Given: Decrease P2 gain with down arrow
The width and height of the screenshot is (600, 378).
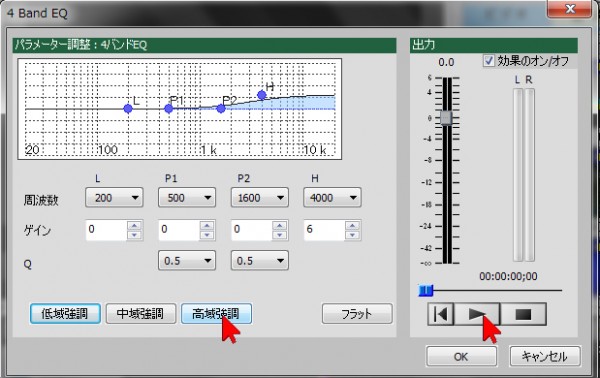Looking at the screenshot, I should coord(280,235).
